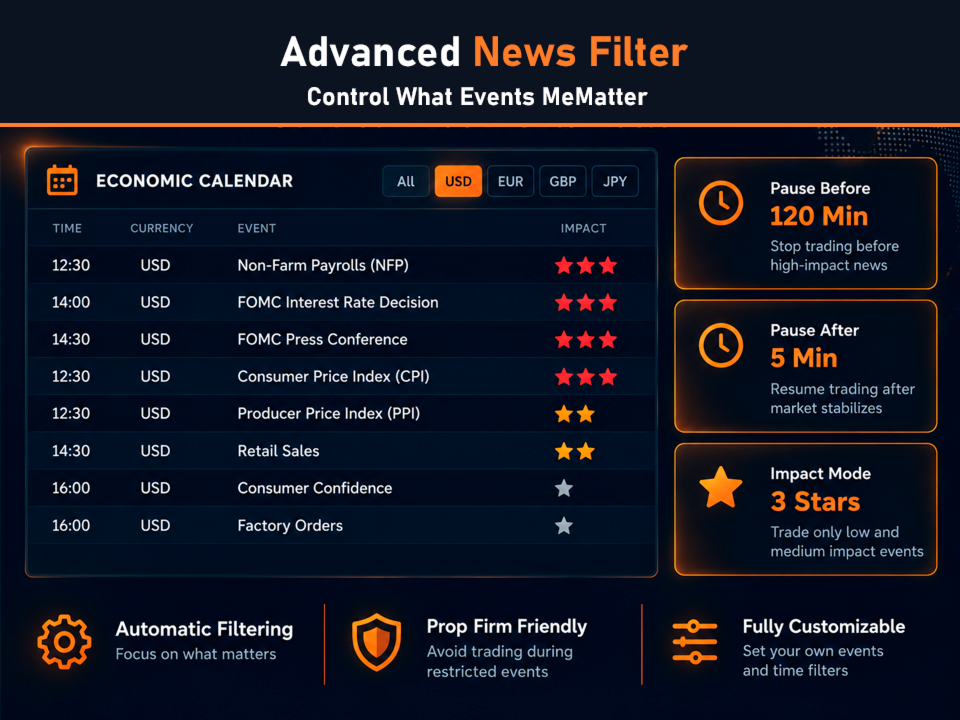
Task: Open the 3 Stars impact mode setting
Action: (x=815, y=501)
